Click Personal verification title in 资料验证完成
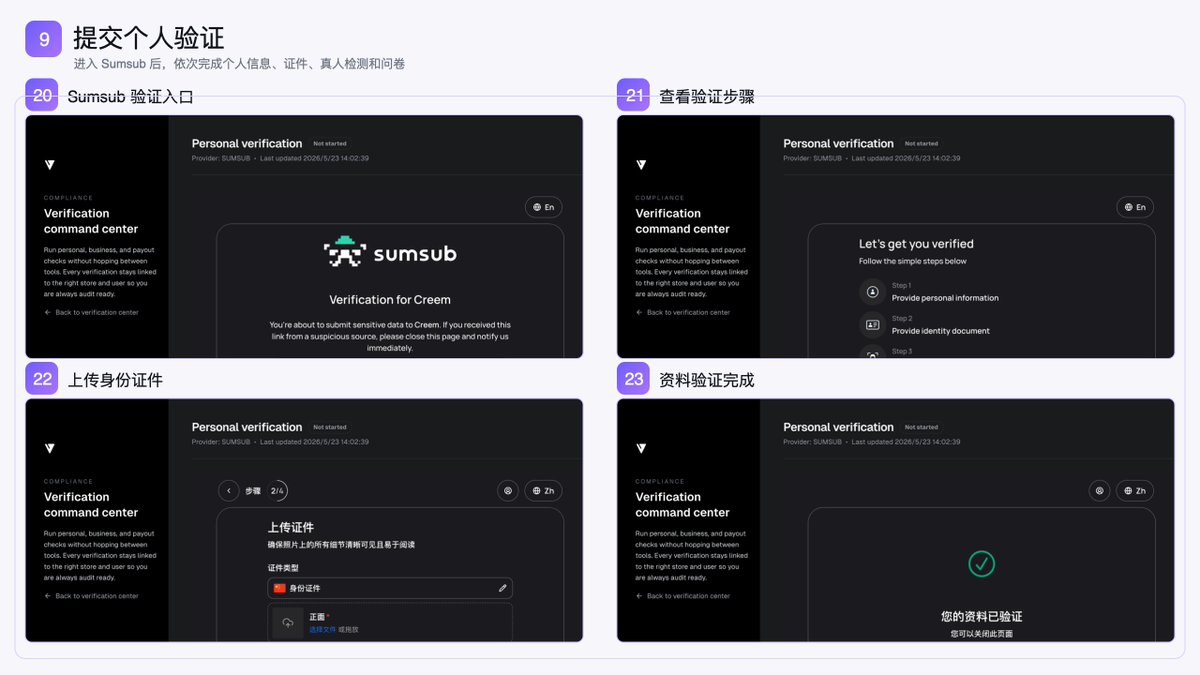The image size is (1200, 675). click(838, 427)
